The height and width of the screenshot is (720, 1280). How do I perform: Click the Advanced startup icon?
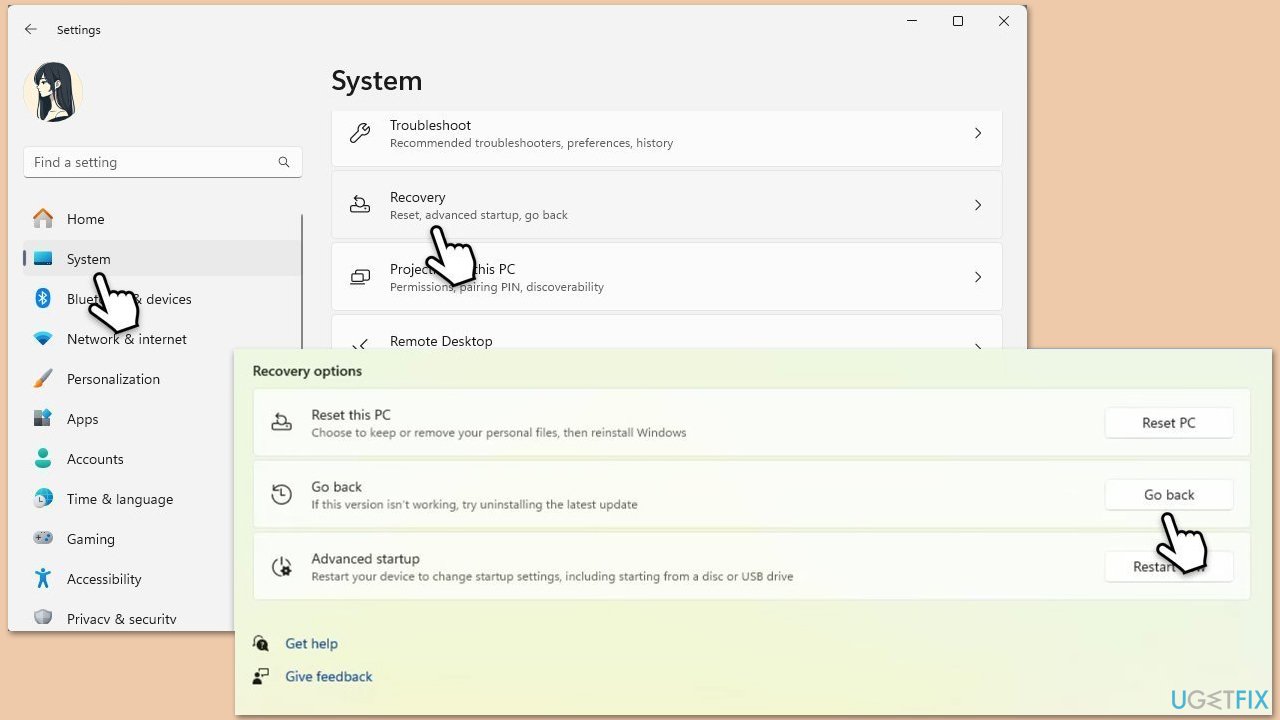click(282, 567)
